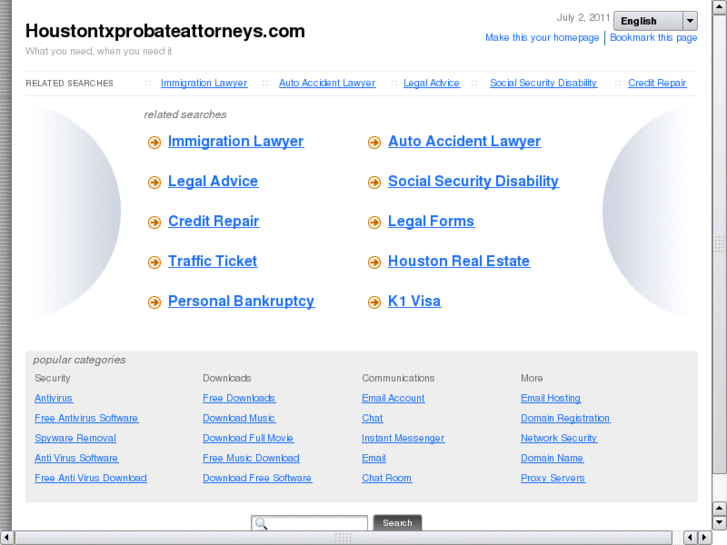Open the Free Music Download link
This screenshot has height=545, width=727.
(251, 458)
